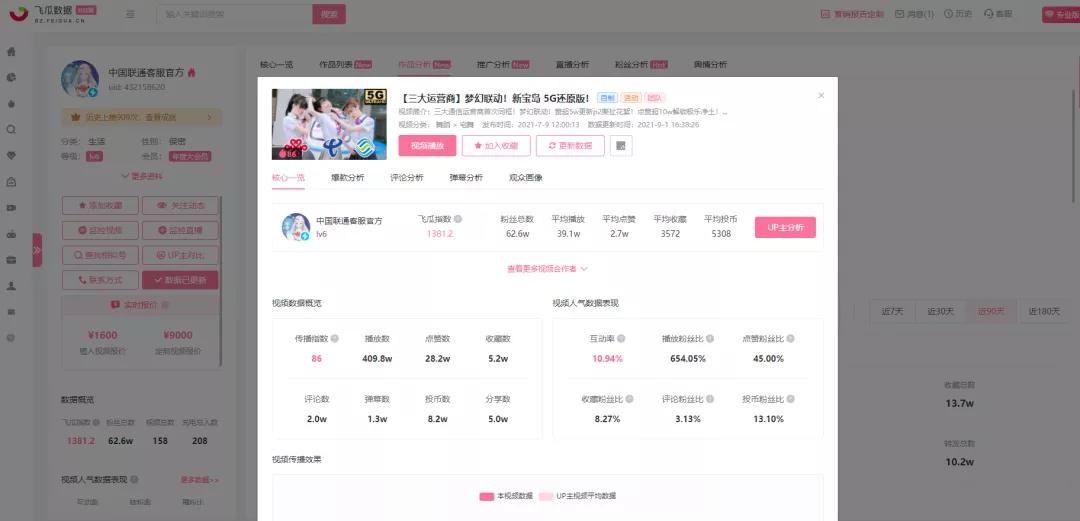Click the uploader avatar in the dialog
The image size is (1080, 521).
[x=295, y=227]
